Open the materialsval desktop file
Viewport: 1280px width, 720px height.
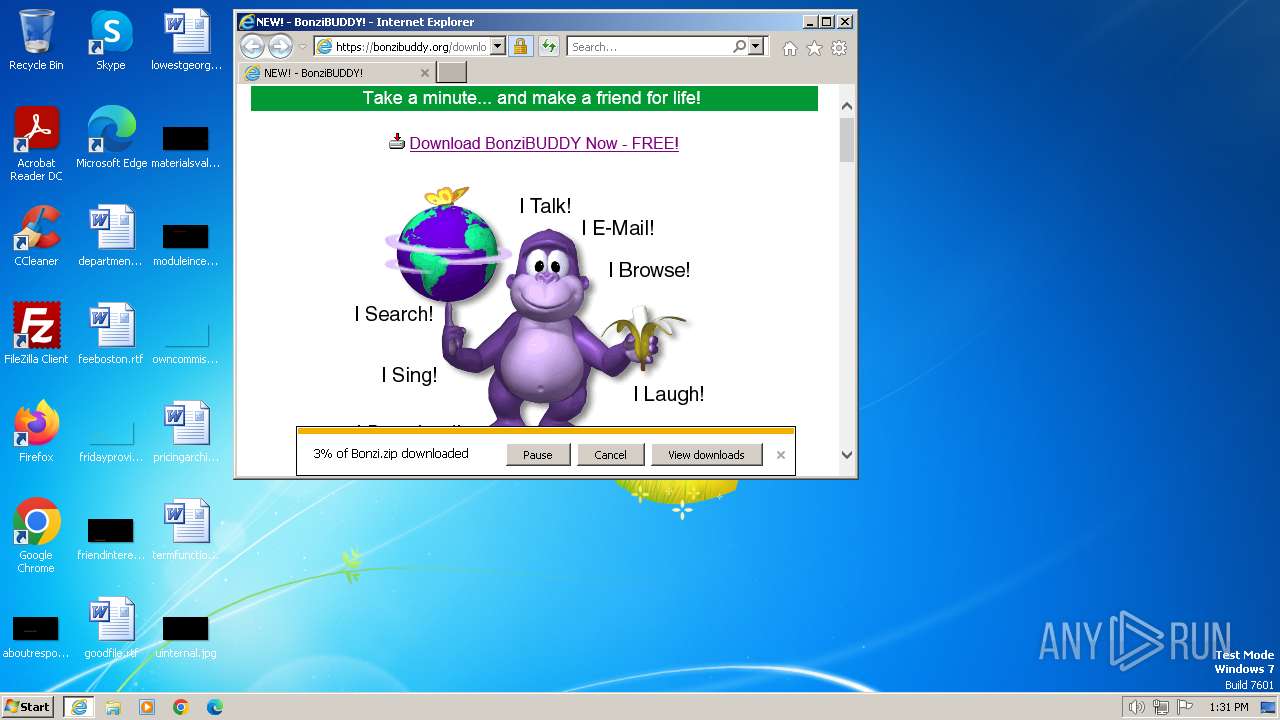coord(186,145)
